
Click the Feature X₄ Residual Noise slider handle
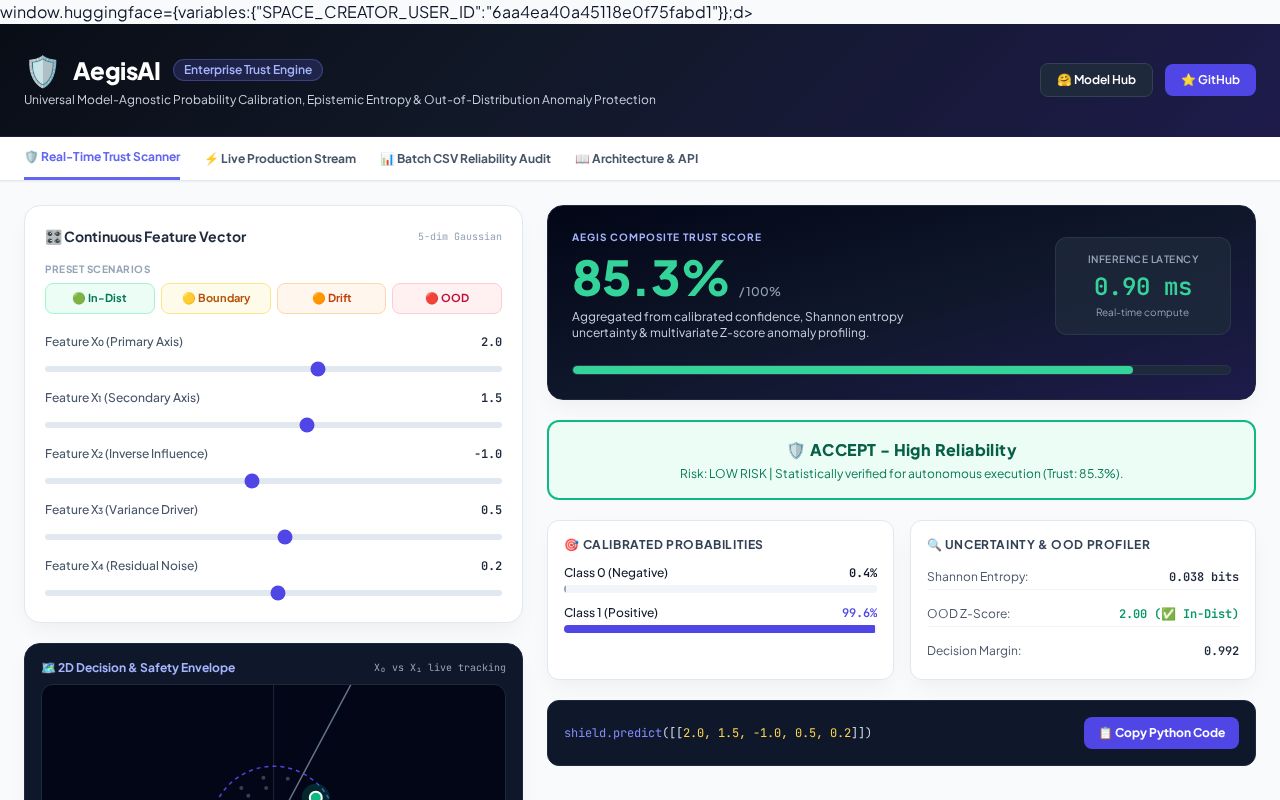coord(278,593)
